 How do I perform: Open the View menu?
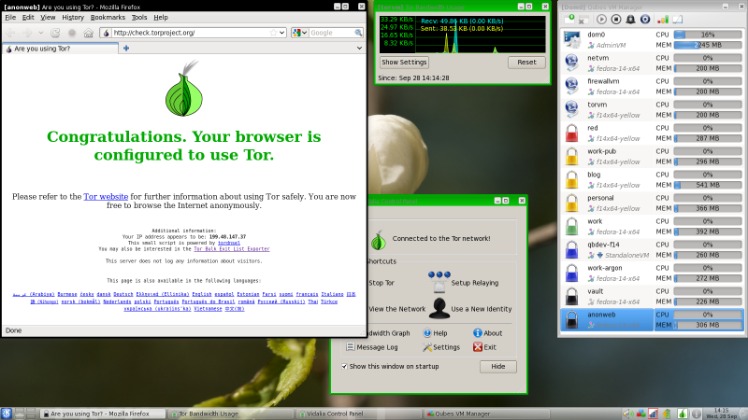tap(48, 17)
